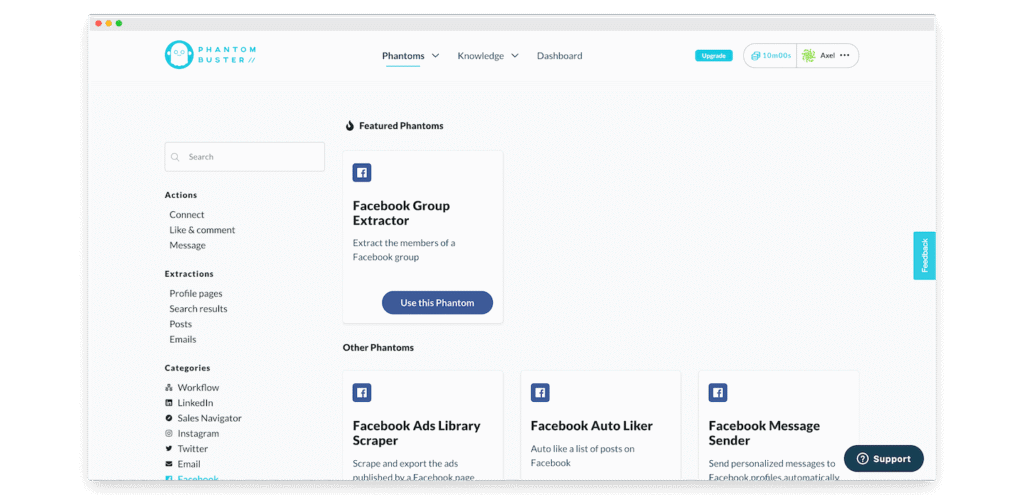
Task: Click Facebook icon on Group Extractor card
Action: pyautogui.click(x=362, y=173)
